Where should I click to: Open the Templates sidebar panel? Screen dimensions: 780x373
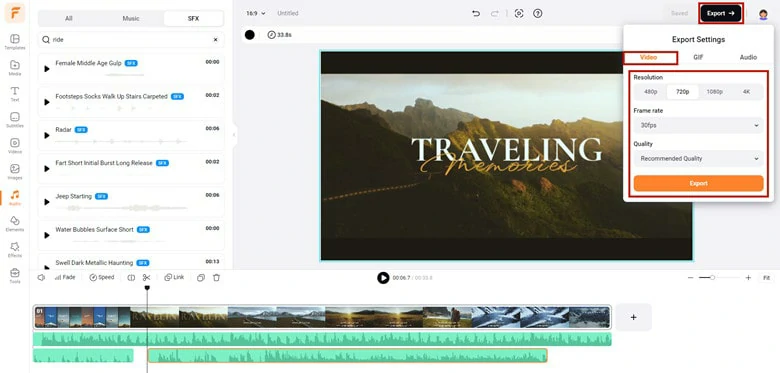(14, 42)
